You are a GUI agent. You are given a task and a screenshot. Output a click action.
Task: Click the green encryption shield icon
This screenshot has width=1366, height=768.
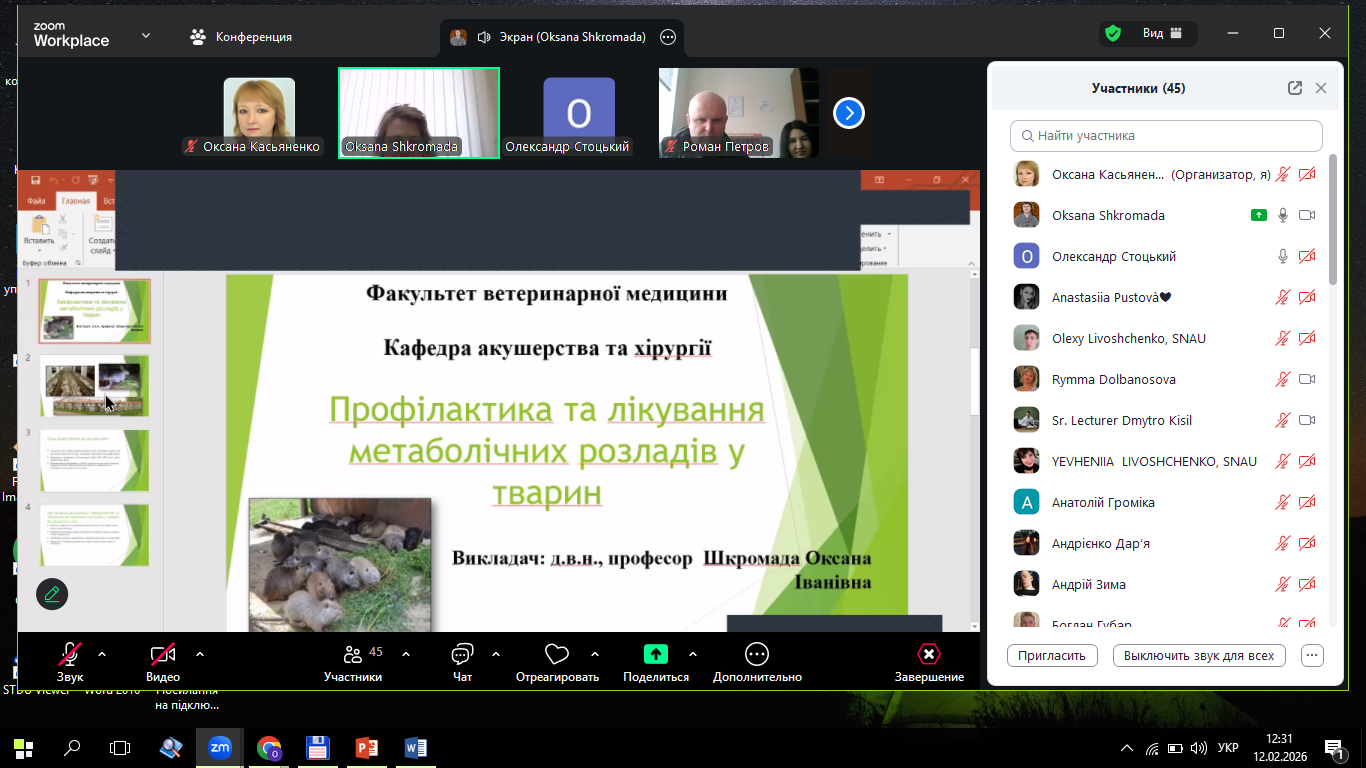click(1112, 34)
